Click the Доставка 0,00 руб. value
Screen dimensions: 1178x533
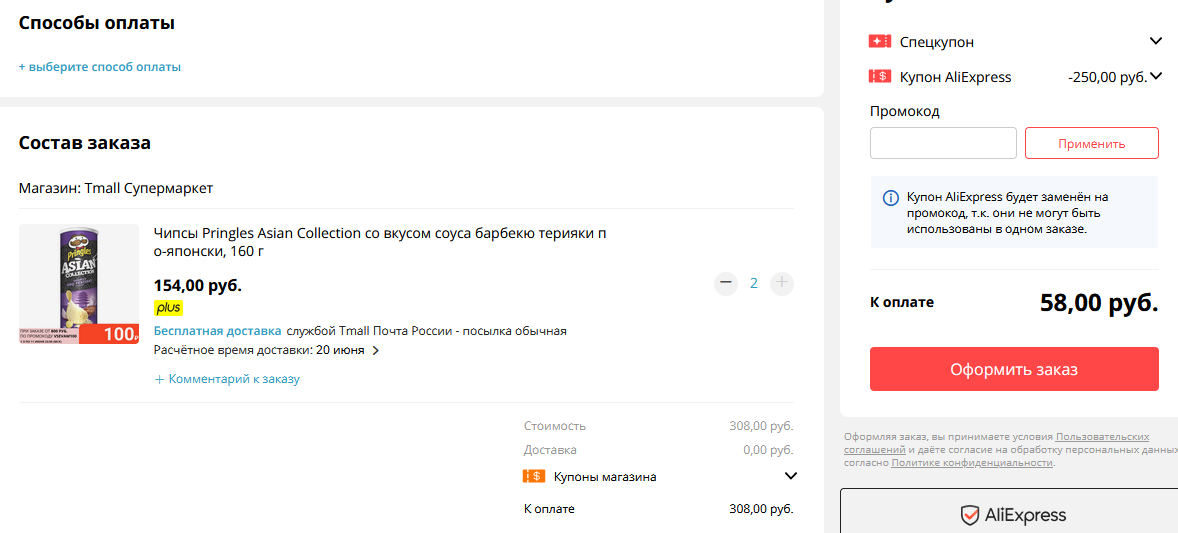(768, 450)
